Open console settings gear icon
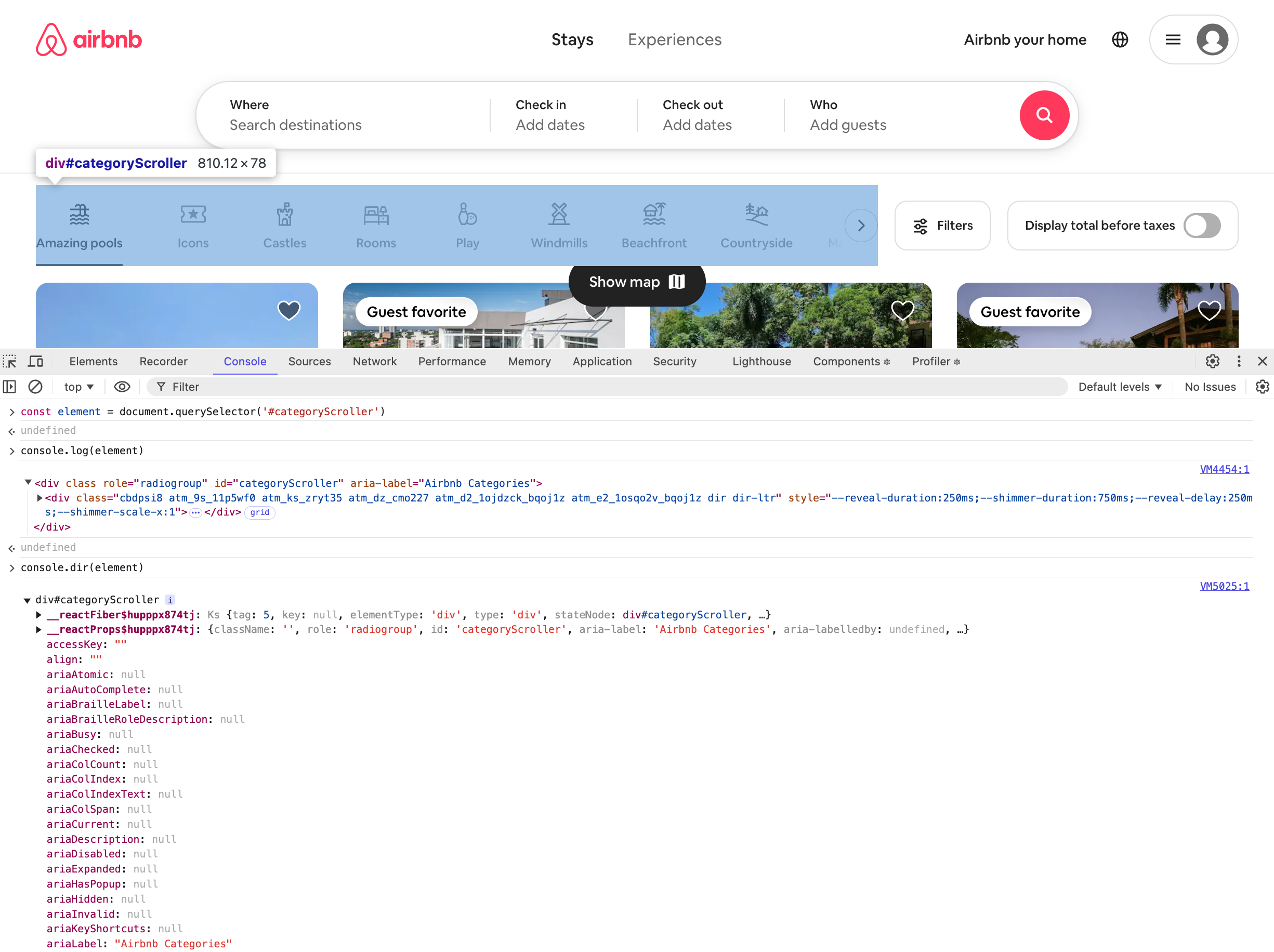The image size is (1274, 952). (1262, 387)
